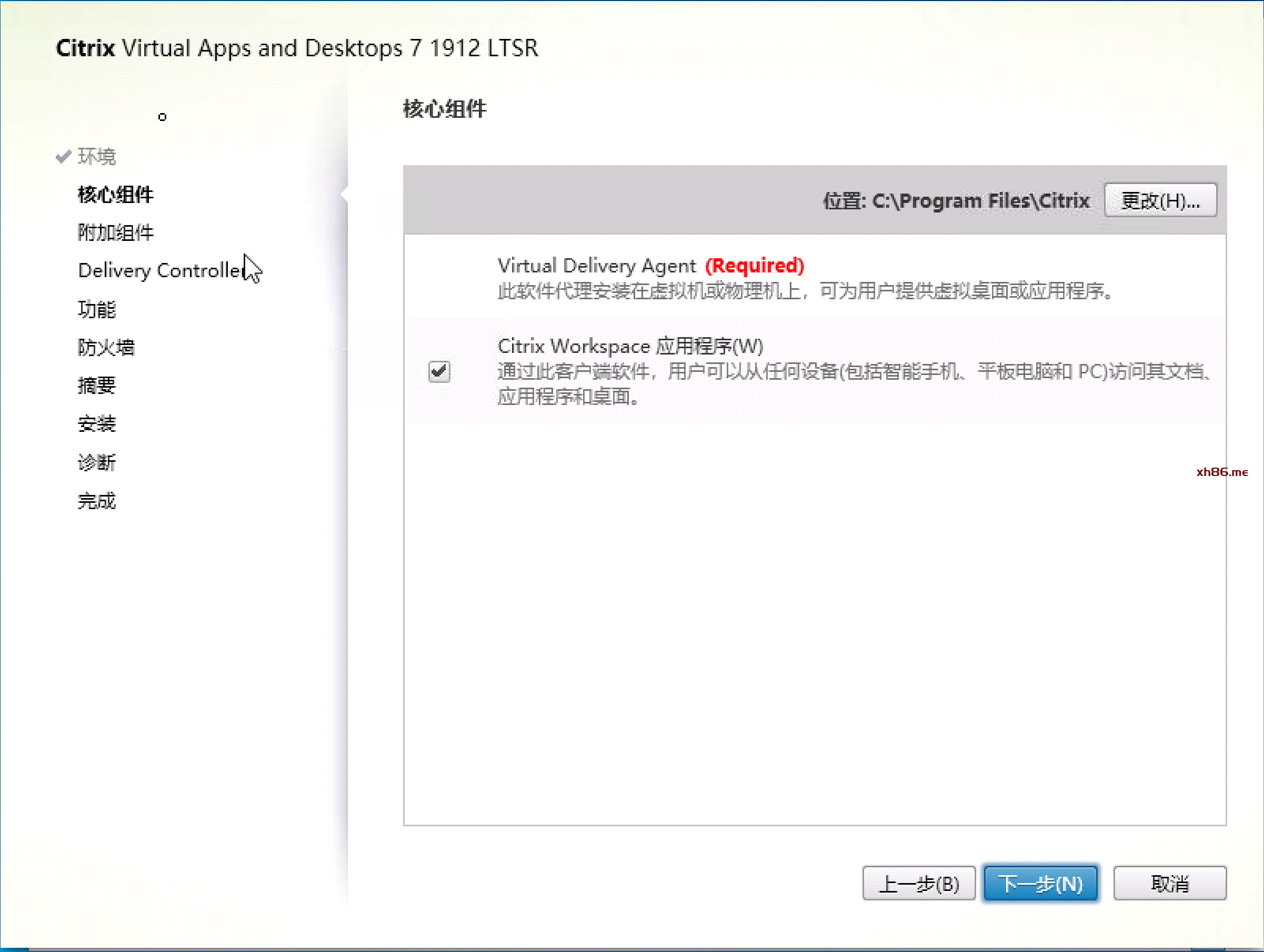The image size is (1264, 952).
Task: Open the 安装 wizard step
Action: coord(97,424)
